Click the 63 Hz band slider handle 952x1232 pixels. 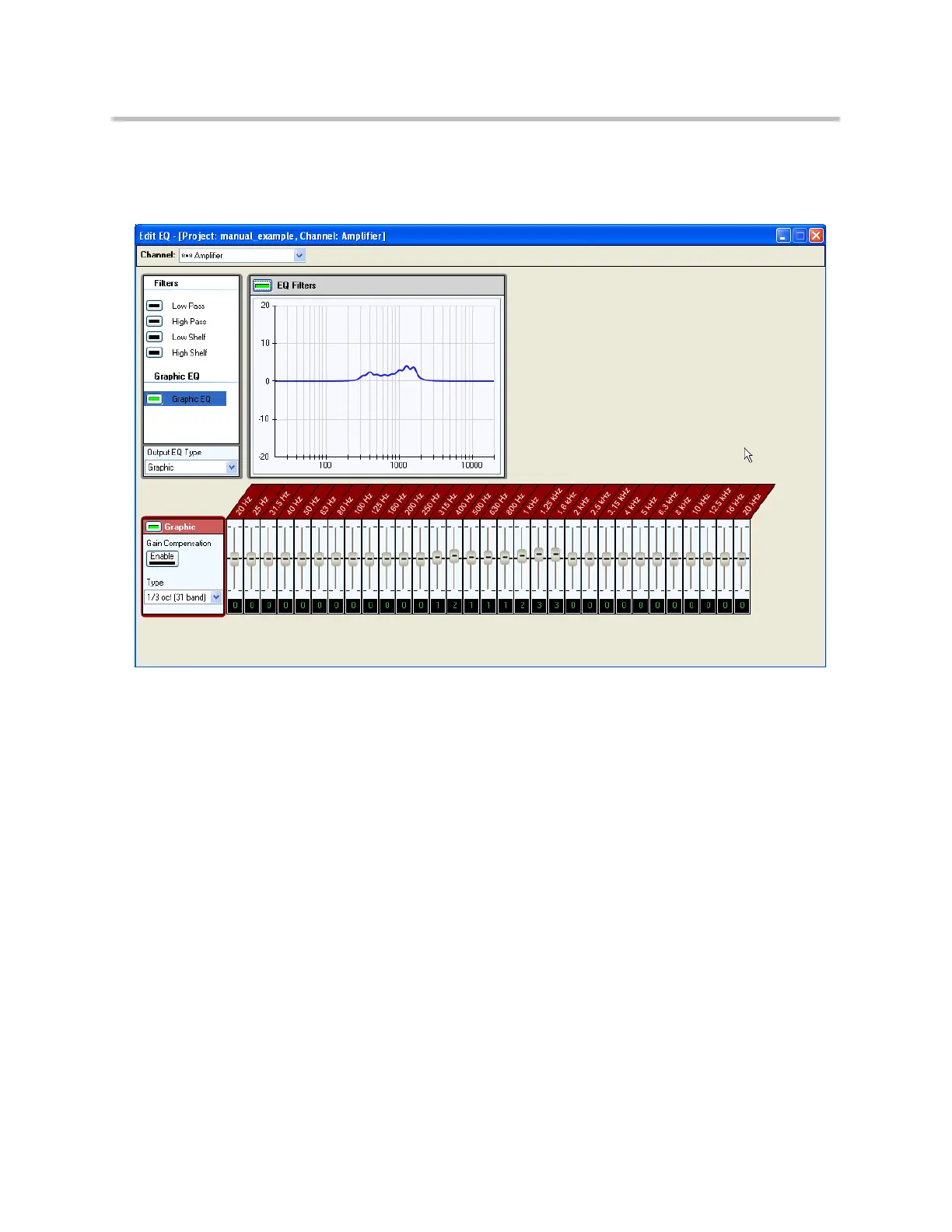tap(319, 558)
